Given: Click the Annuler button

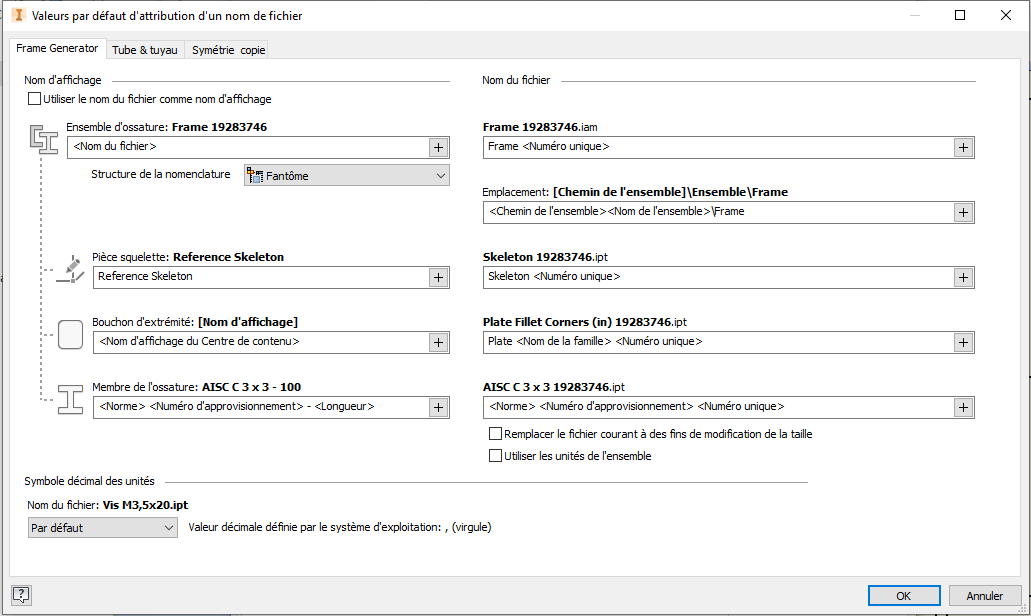Looking at the screenshot, I should (984, 596).
